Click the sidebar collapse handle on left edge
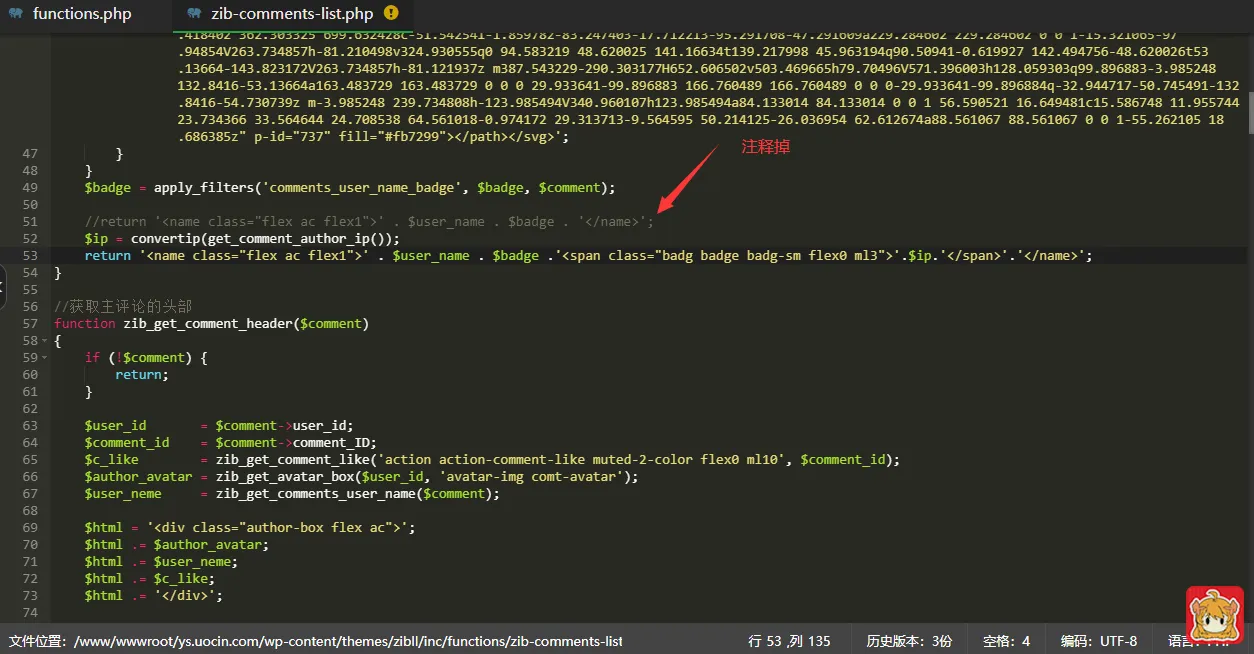This screenshot has width=1254, height=654. coord(3,290)
